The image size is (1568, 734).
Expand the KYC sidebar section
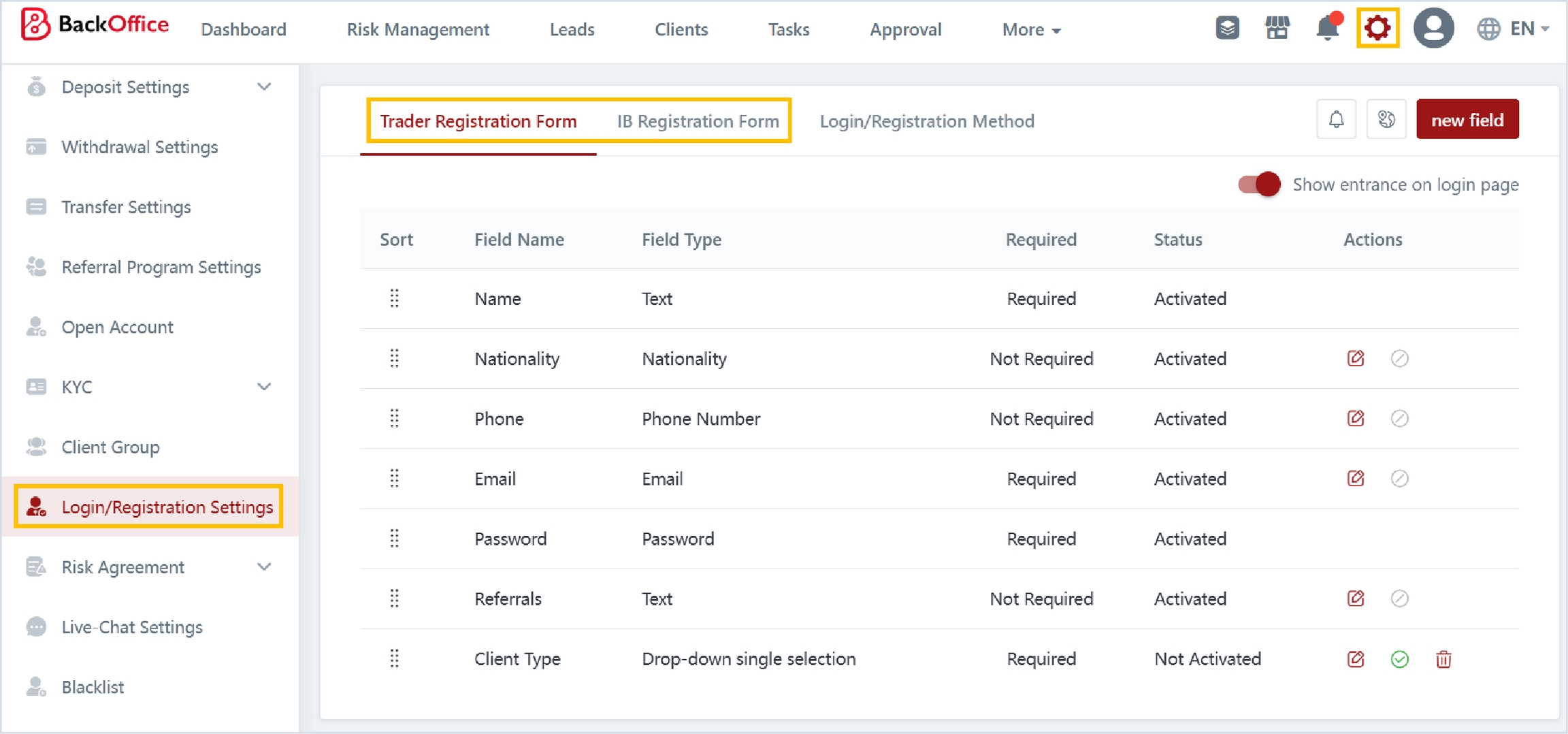point(264,387)
